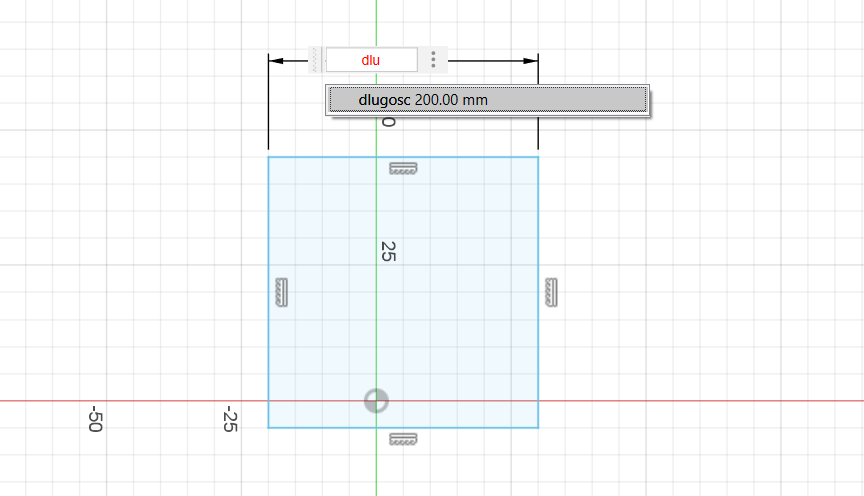Click the -50 axis label
The height and width of the screenshot is (496, 864).
tap(95, 419)
